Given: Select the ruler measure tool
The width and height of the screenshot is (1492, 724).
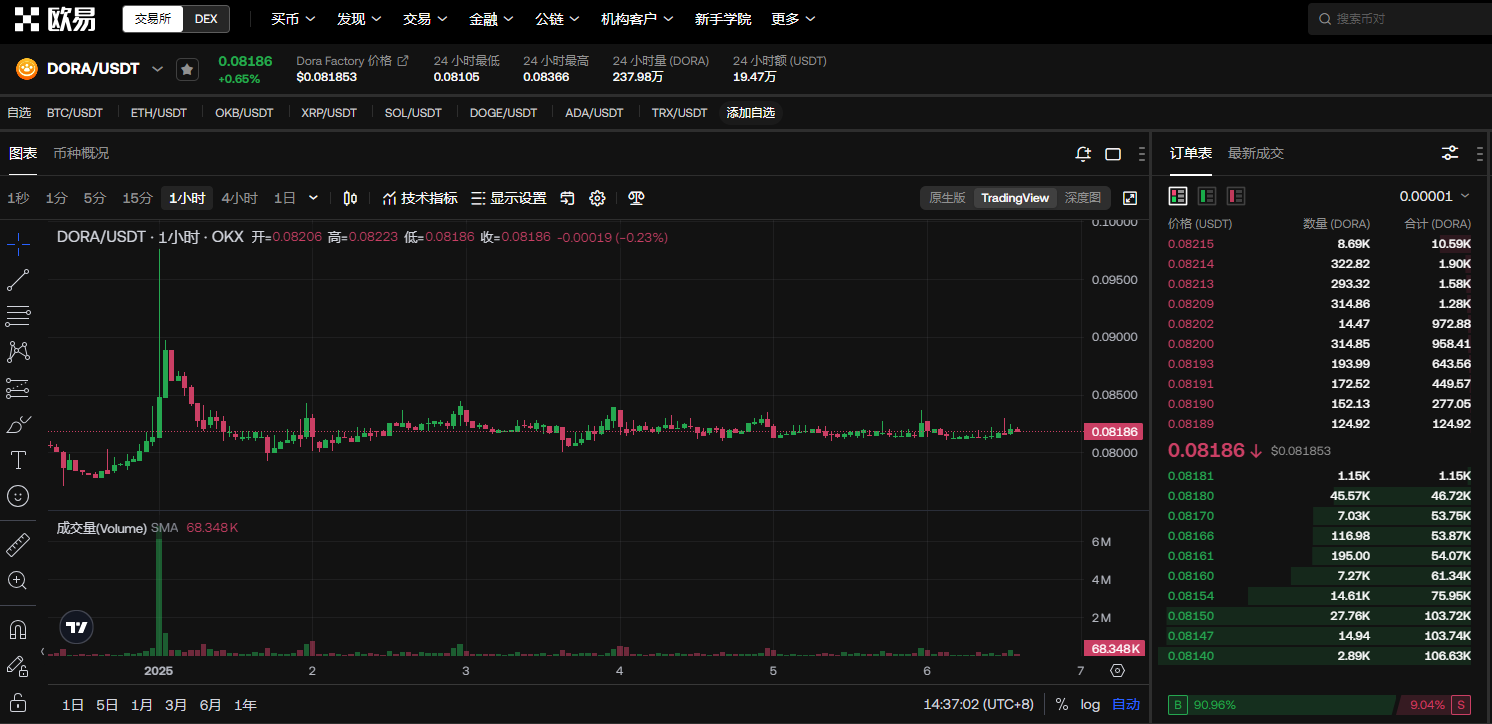Looking at the screenshot, I should (x=18, y=545).
